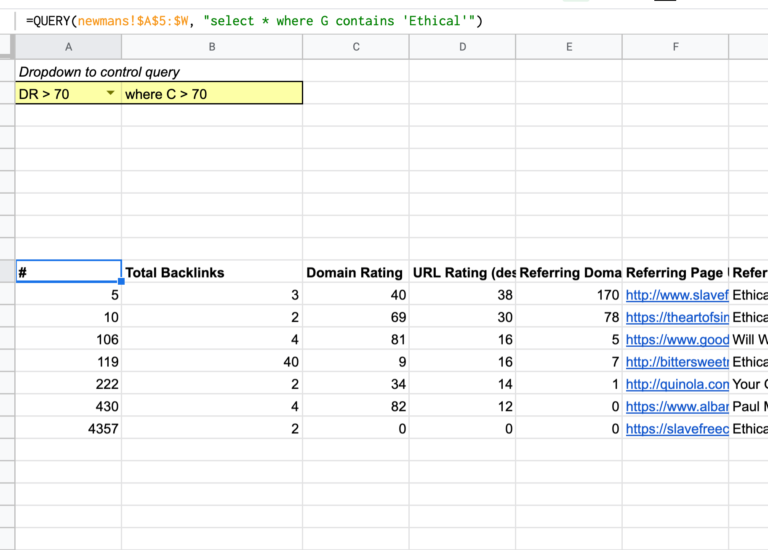The width and height of the screenshot is (768, 550).
Task: Select column A header
Action: pyautogui.click(x=68, y=47)
